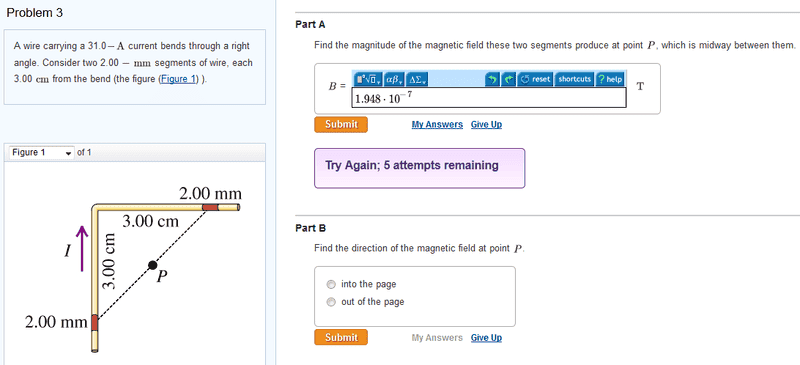Open the help question-mark button
The image size is (800, 365).
click(x=610, y=79)
